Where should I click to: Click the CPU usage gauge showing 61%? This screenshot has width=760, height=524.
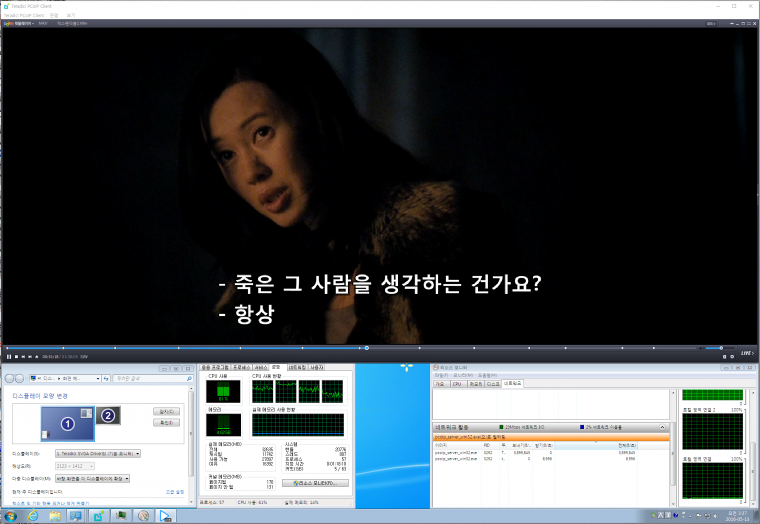[x=223, y=391]
